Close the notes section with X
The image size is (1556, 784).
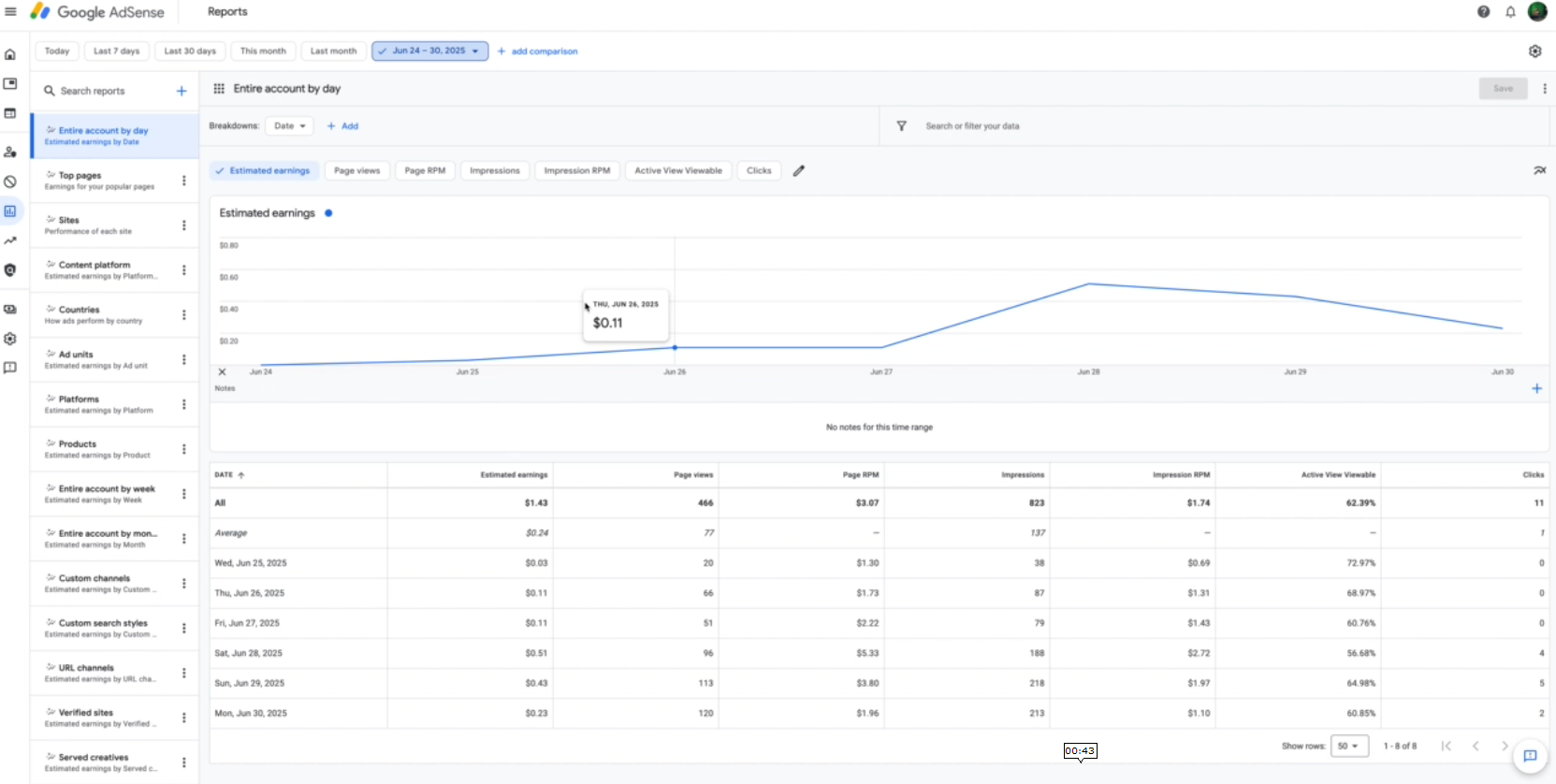click(222, 372)
